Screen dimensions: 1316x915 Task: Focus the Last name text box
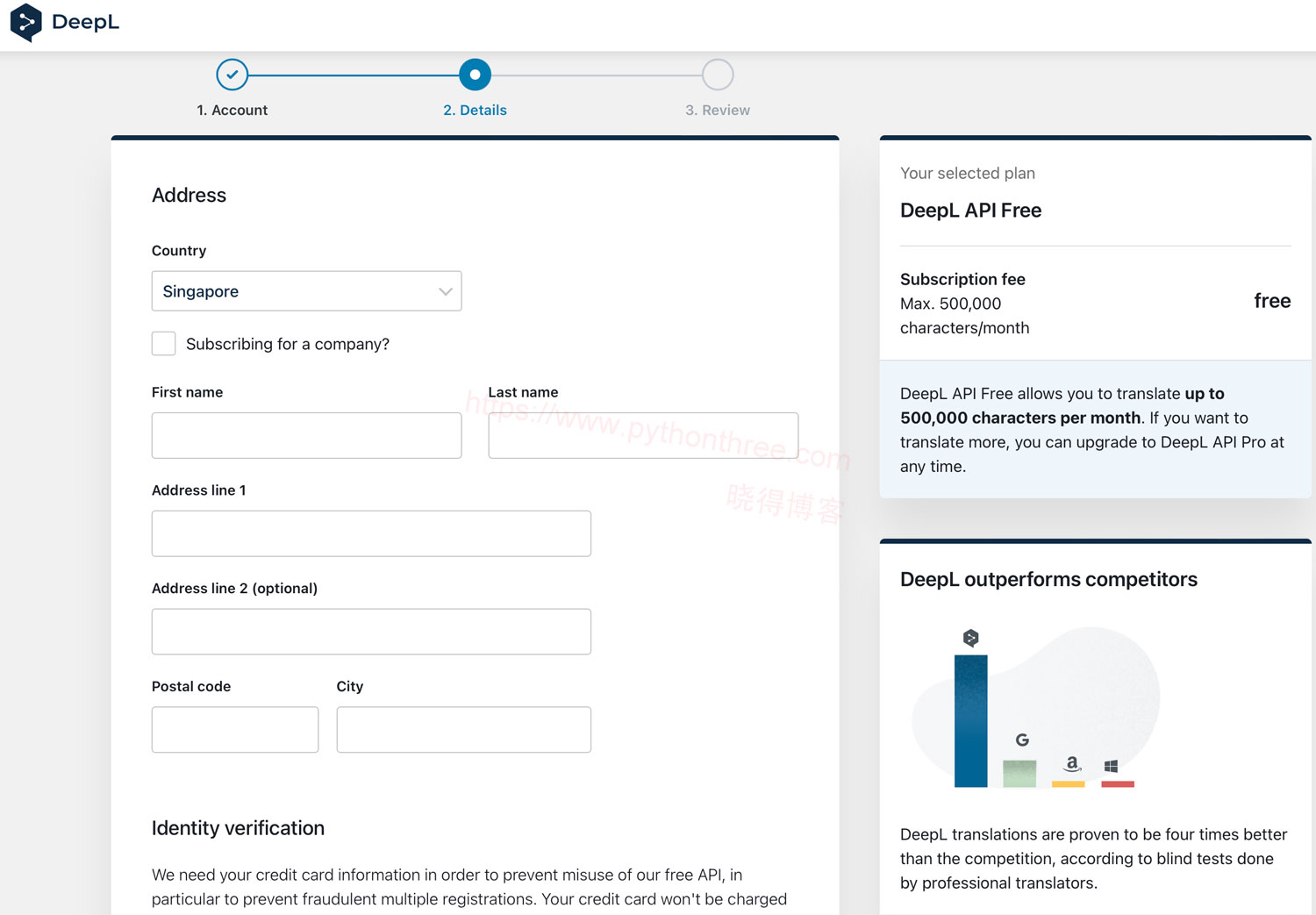click(x=643, y=435)
